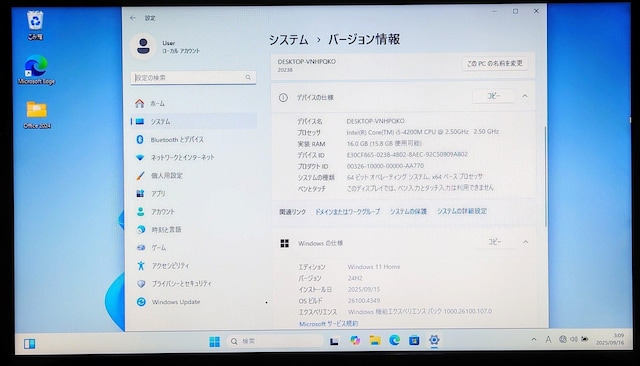Minimize the Settings window

[494, 11]
